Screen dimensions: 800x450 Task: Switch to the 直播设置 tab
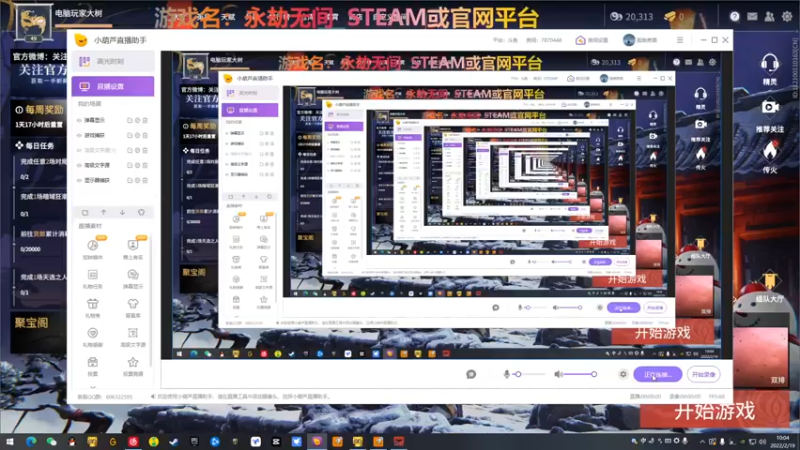(113, 86)
